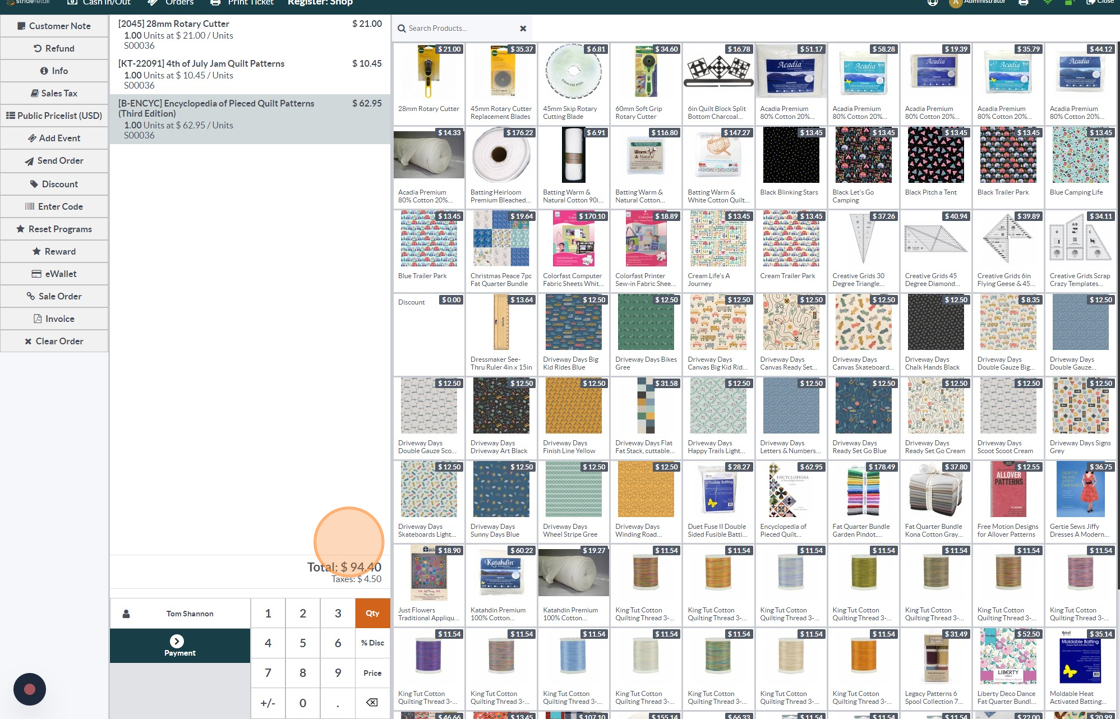Viewport: 1120px width, 719px height.
Task: Open the Reward button
Action: [54, 251]
